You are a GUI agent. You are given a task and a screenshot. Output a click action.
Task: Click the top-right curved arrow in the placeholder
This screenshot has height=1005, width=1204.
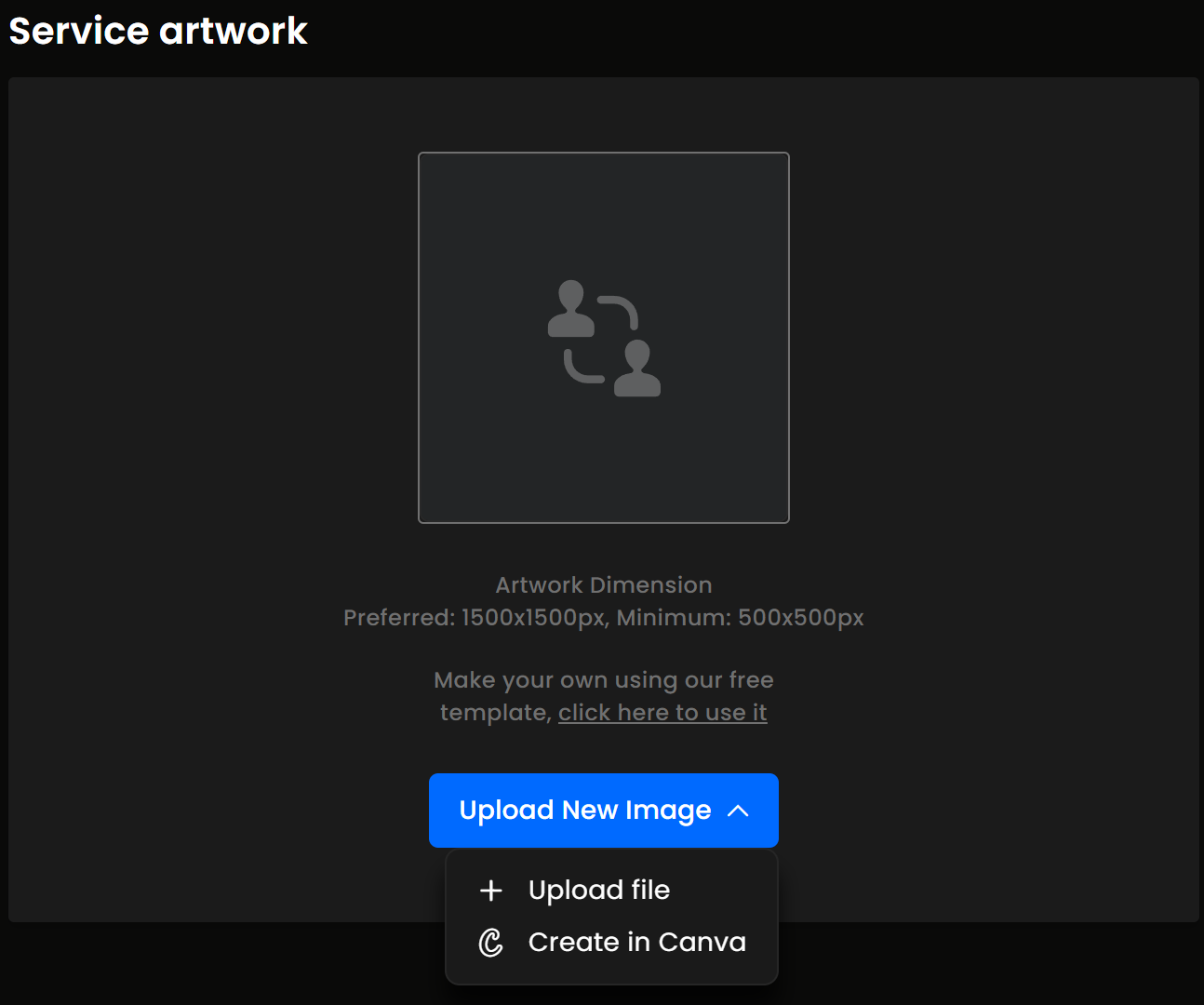(x=620, y=310)
